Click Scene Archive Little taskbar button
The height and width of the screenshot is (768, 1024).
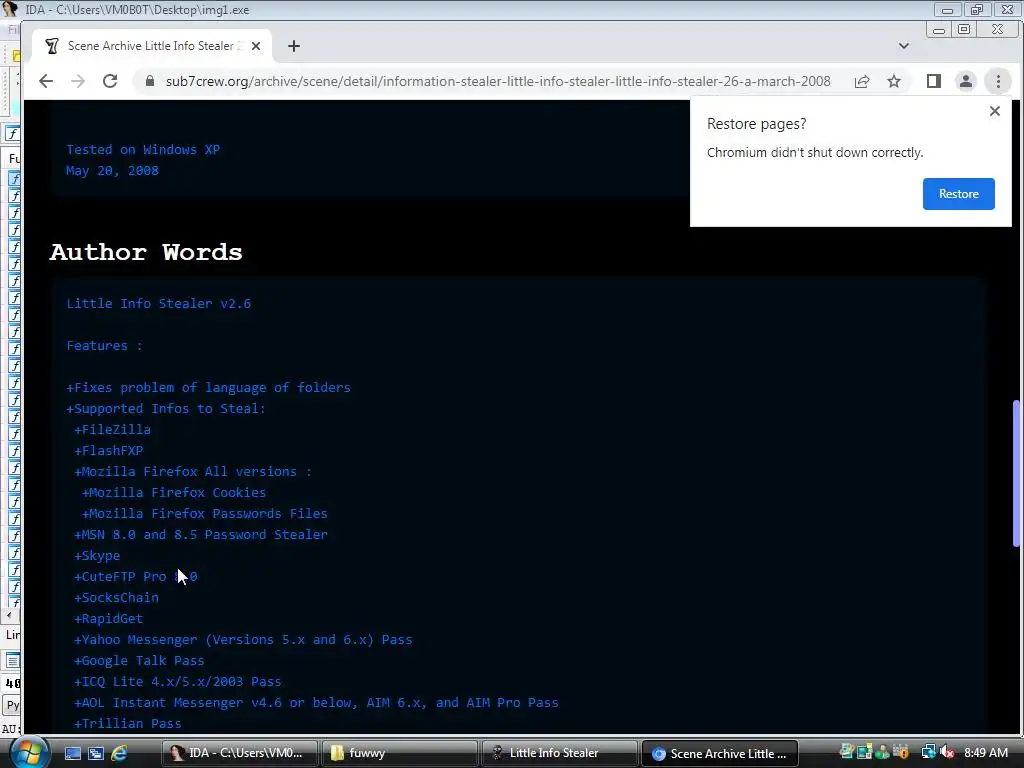click(720, 753)
